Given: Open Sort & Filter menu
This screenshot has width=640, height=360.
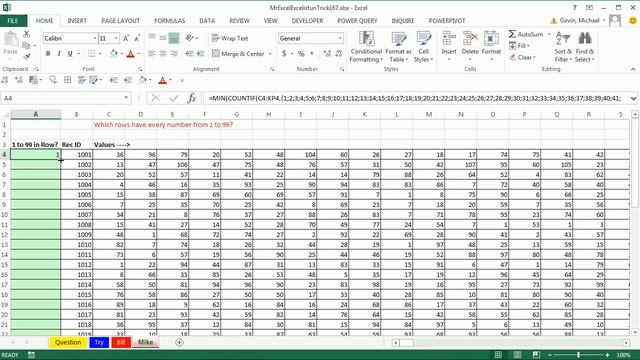Looking at the screenshot, I should 563,47.
